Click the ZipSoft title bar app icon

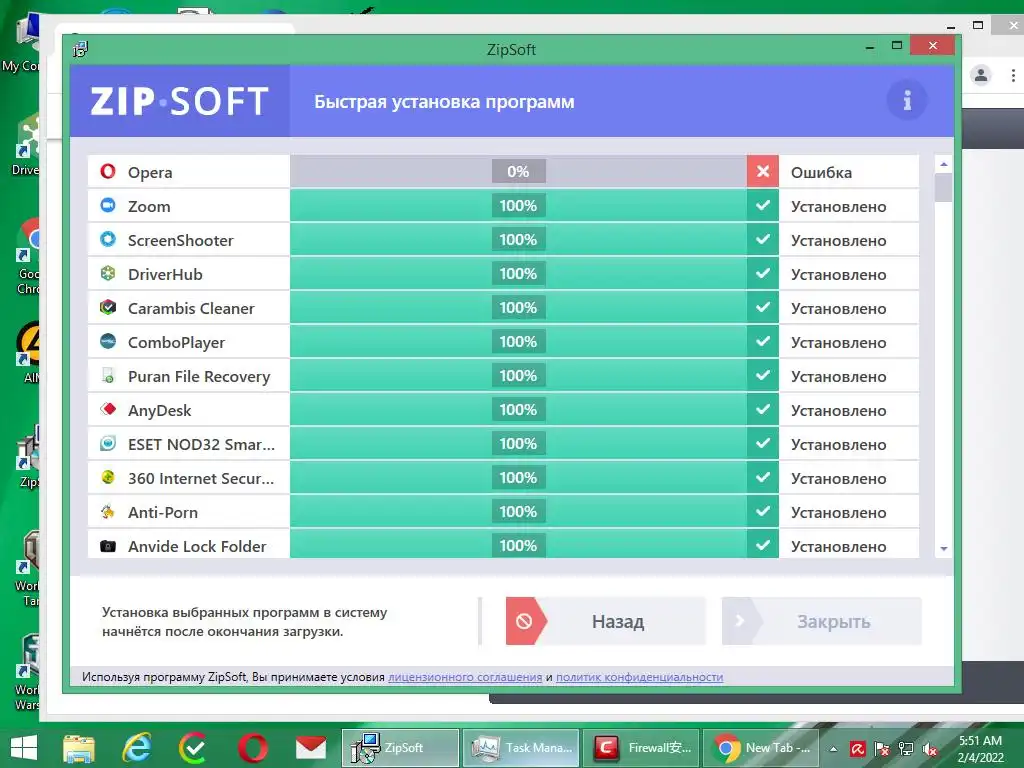pos(80,50)
